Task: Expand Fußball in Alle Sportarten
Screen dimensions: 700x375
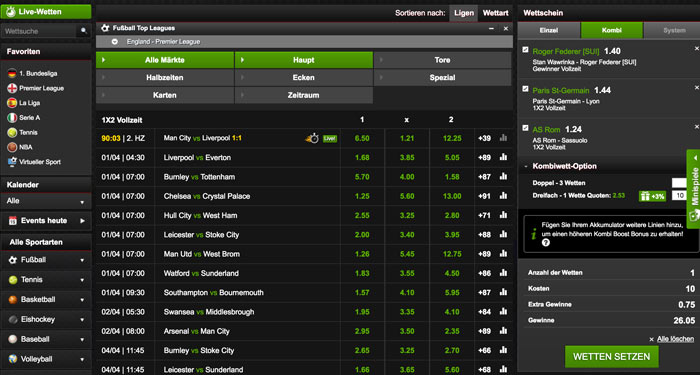Action: click(82, 260)
